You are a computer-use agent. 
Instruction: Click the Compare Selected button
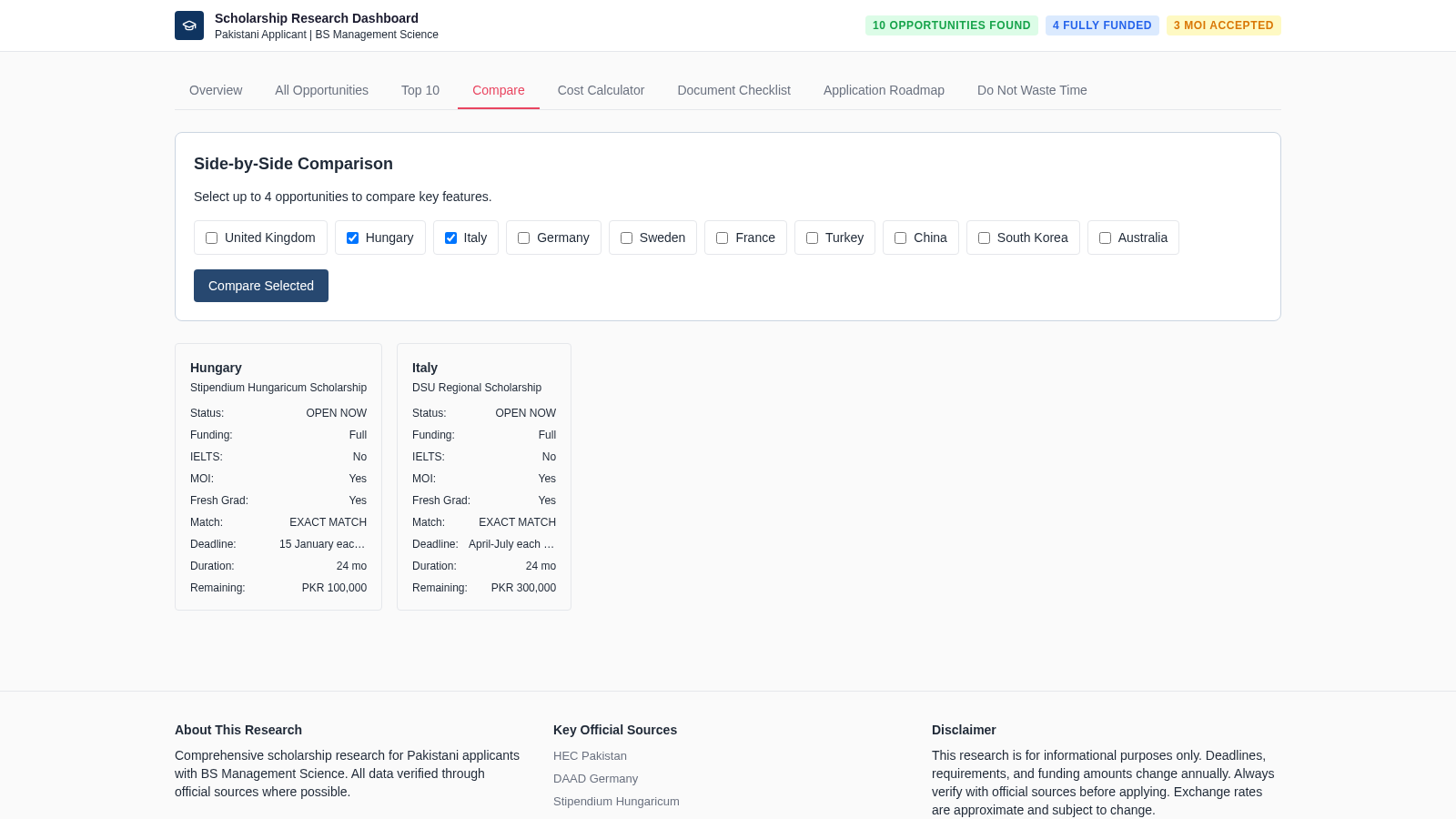pos(261,286)
